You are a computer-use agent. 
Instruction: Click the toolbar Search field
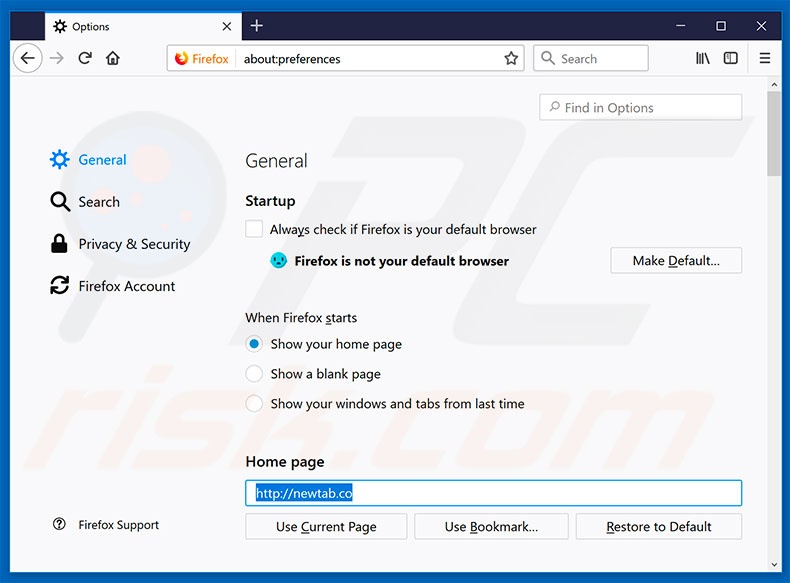click(x=590, y=58)
